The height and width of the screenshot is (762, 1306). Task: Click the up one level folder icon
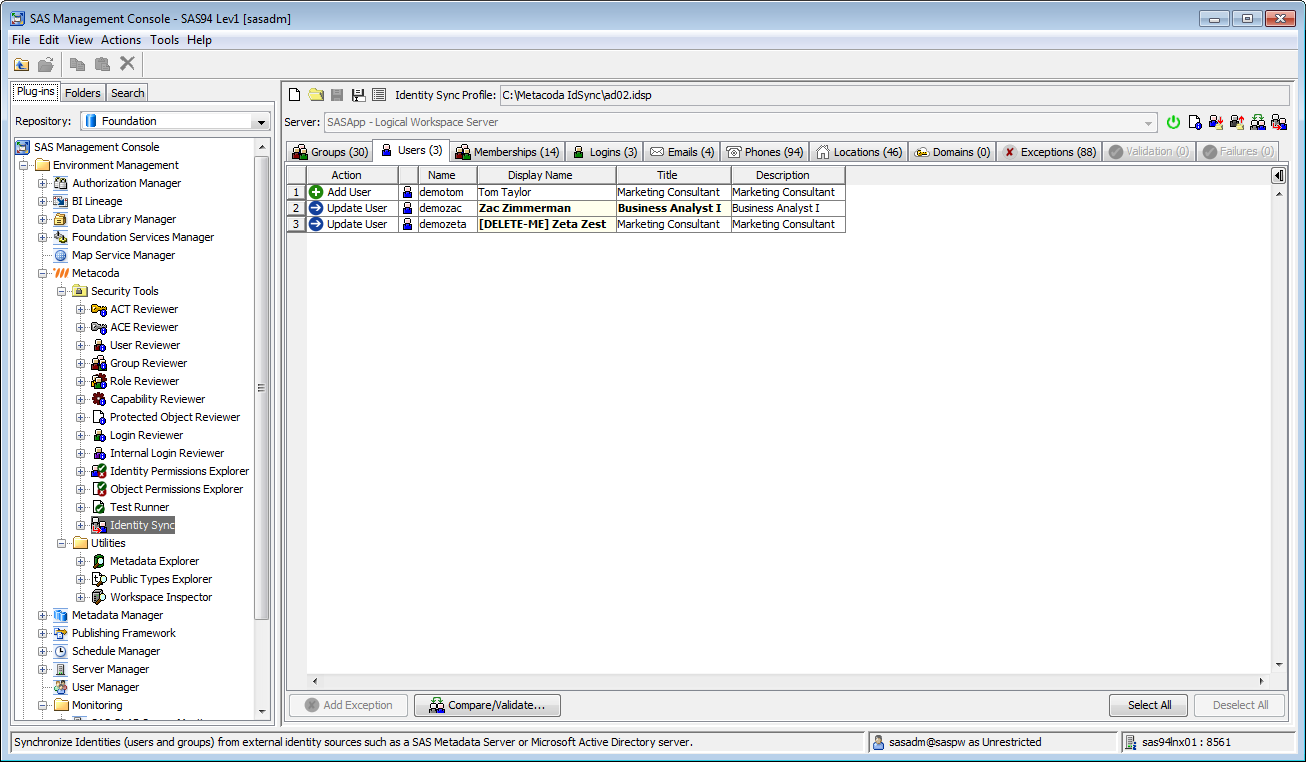pyautogui.click(x=21, y=64)
